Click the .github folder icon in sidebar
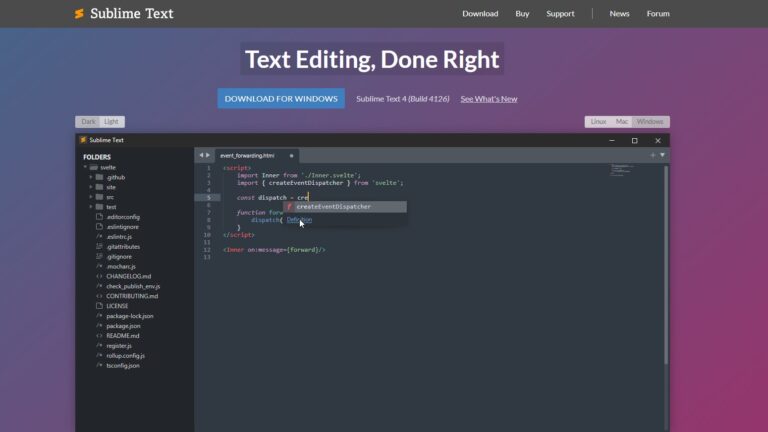The width and height of the screenshot is (768, 432). (x=99, y=177)
